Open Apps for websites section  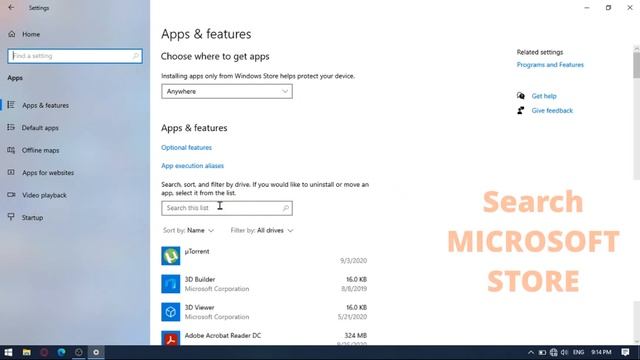(48, 173)
